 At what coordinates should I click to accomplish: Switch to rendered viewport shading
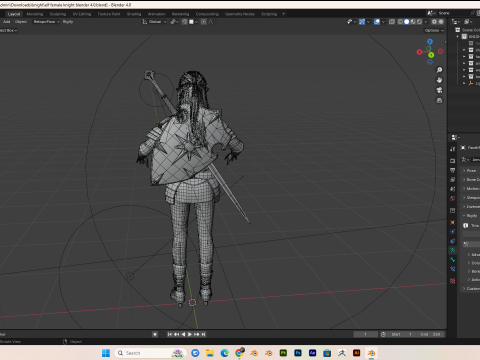tap(419, 22)
